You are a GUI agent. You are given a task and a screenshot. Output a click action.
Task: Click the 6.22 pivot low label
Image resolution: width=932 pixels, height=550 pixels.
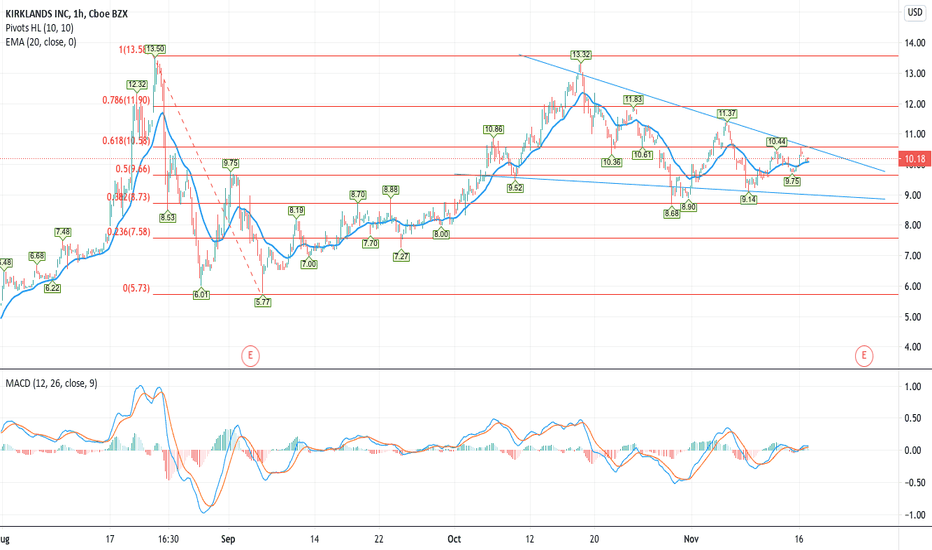(x=52, y=288)
